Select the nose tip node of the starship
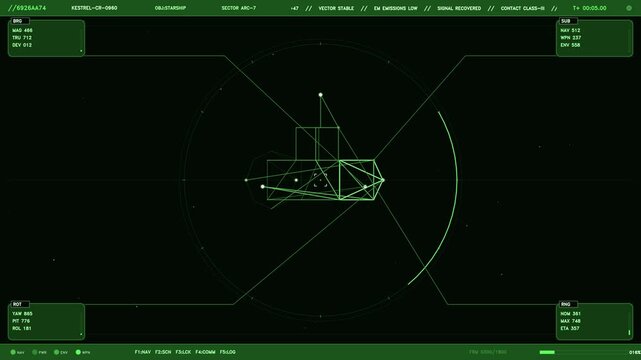Viewport: 641px width, 360px height. 383,180
